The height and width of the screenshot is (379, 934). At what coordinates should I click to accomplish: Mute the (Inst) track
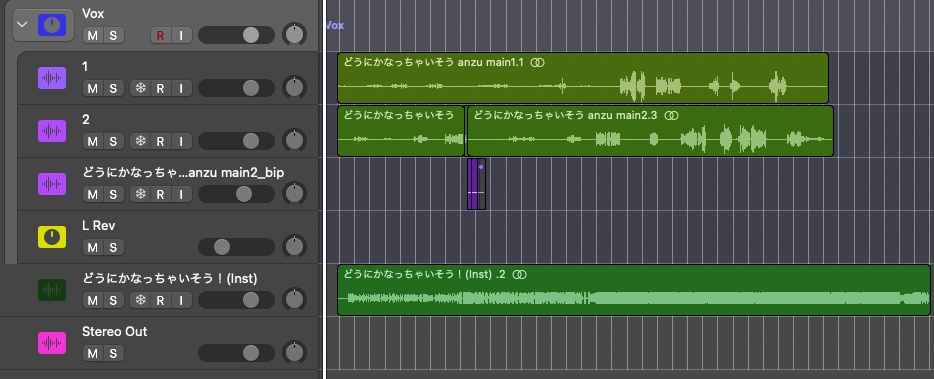click(x=92, y=300)
